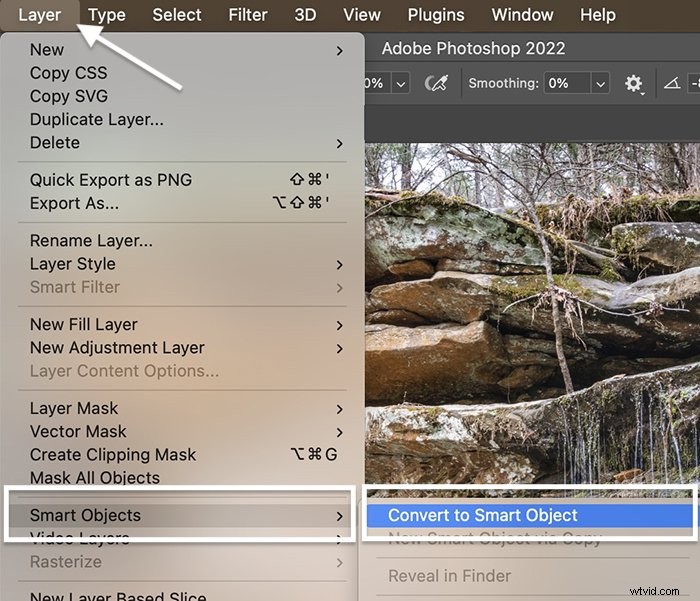Expand the New submenu

183,50
